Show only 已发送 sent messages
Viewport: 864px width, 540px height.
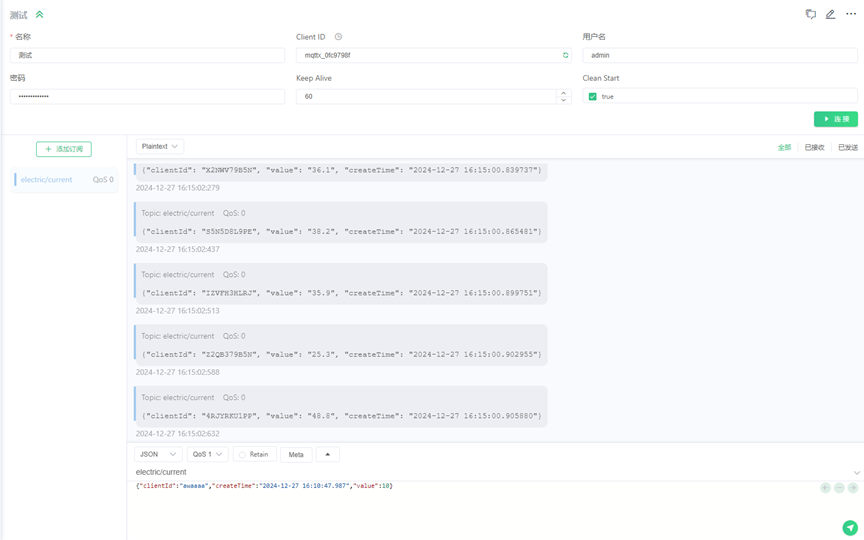coord(847,147)
